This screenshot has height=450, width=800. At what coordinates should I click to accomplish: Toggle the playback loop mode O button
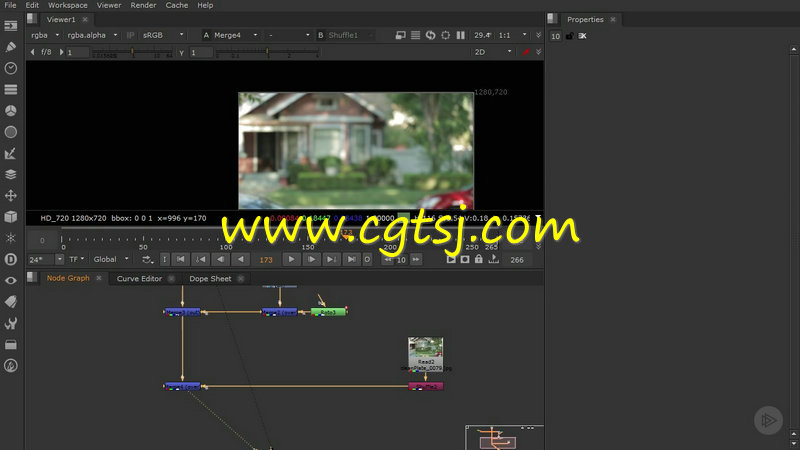tap(367, 260)
